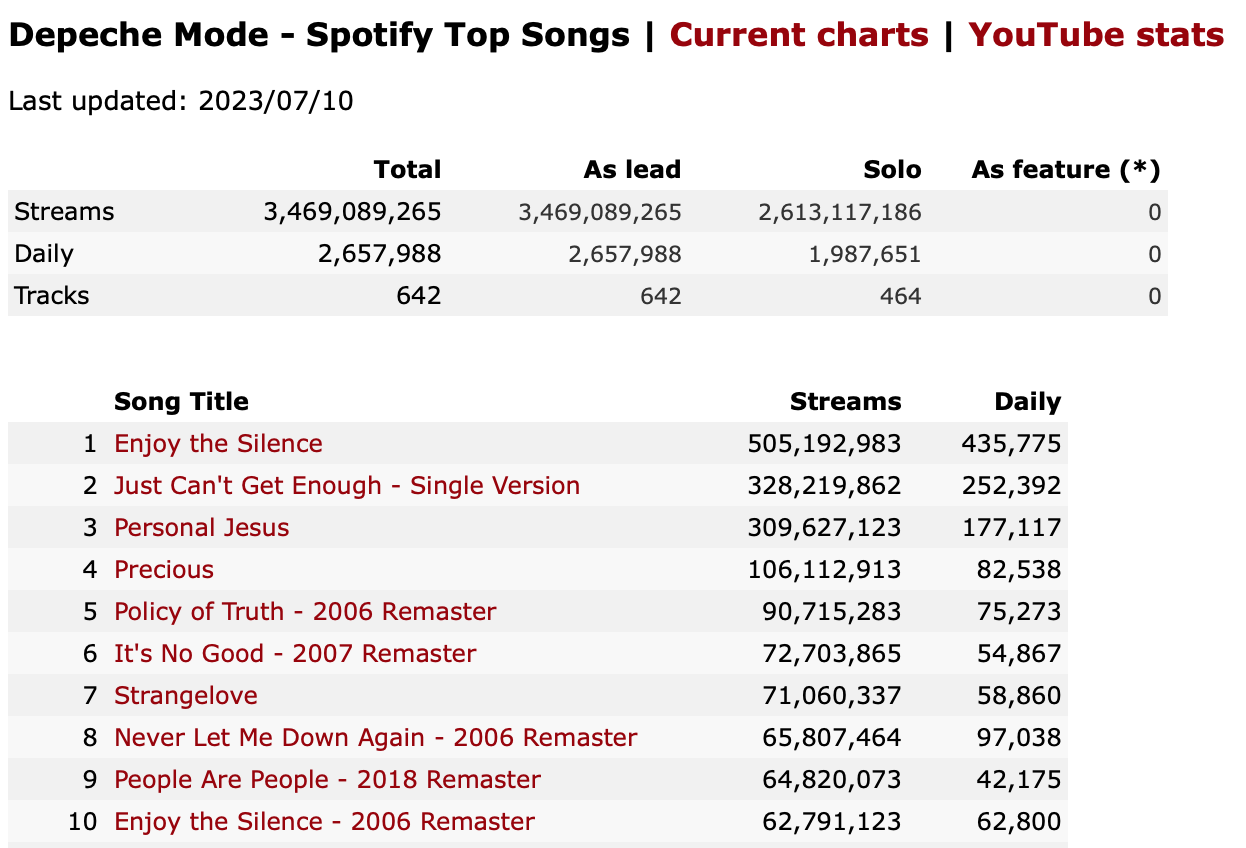This screenshot has height=848, width=1246.
Task: Click People Are People - 2018 Remaster
Action: pyautogui.click(x=328, y=780)
